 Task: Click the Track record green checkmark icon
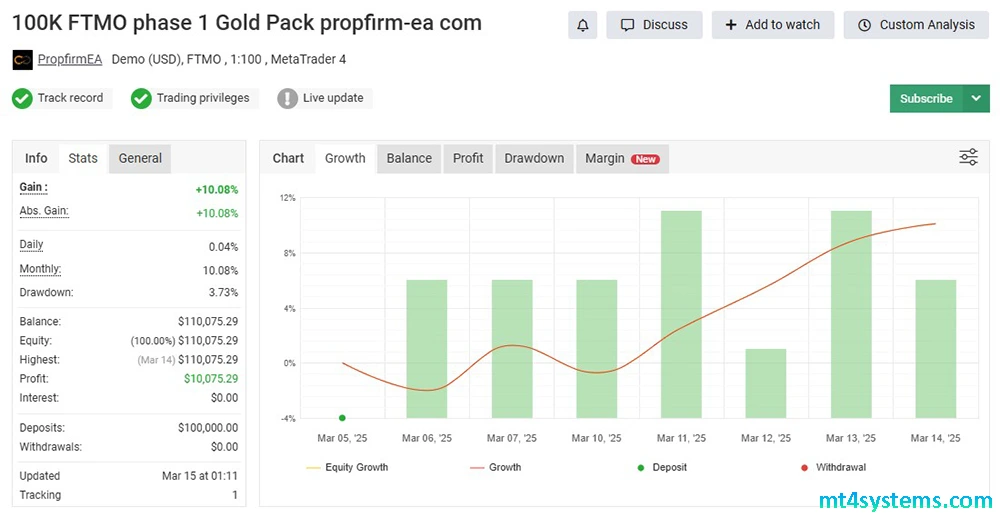tap(22, 98)
